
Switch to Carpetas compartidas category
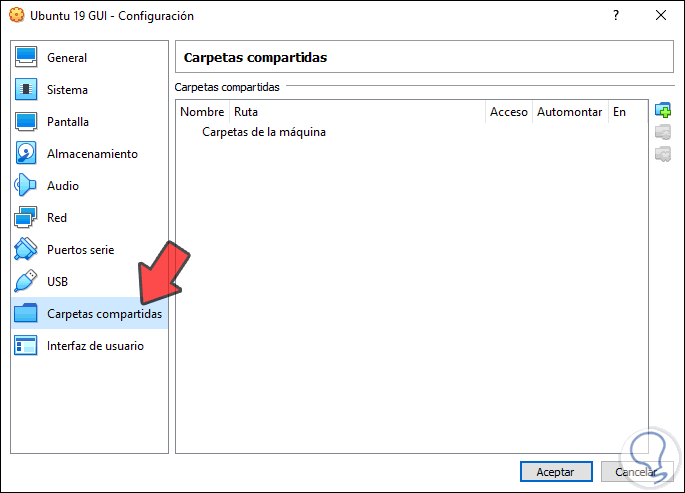[104, 314]
